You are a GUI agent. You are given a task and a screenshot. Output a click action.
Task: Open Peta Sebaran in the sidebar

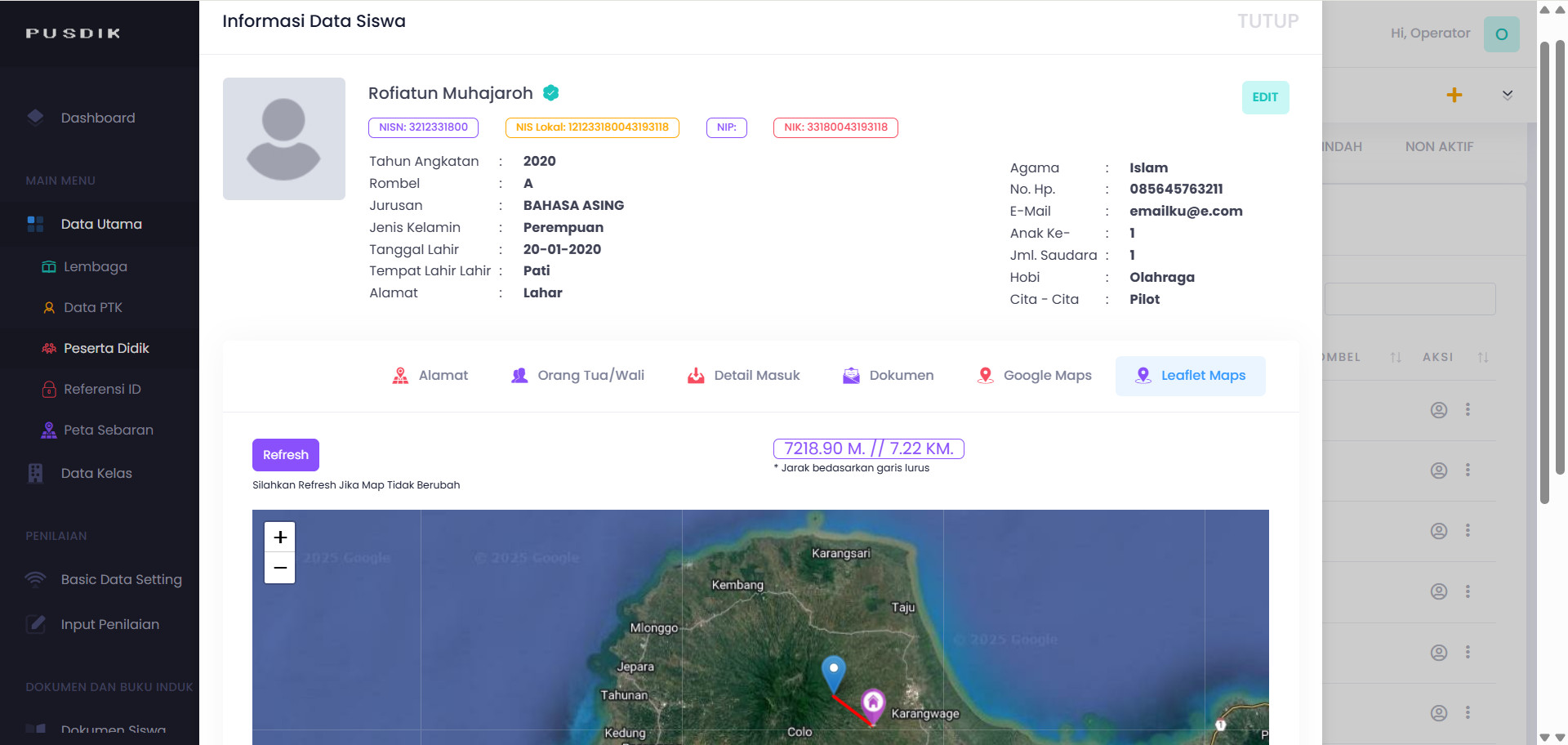tap(108, 430)
